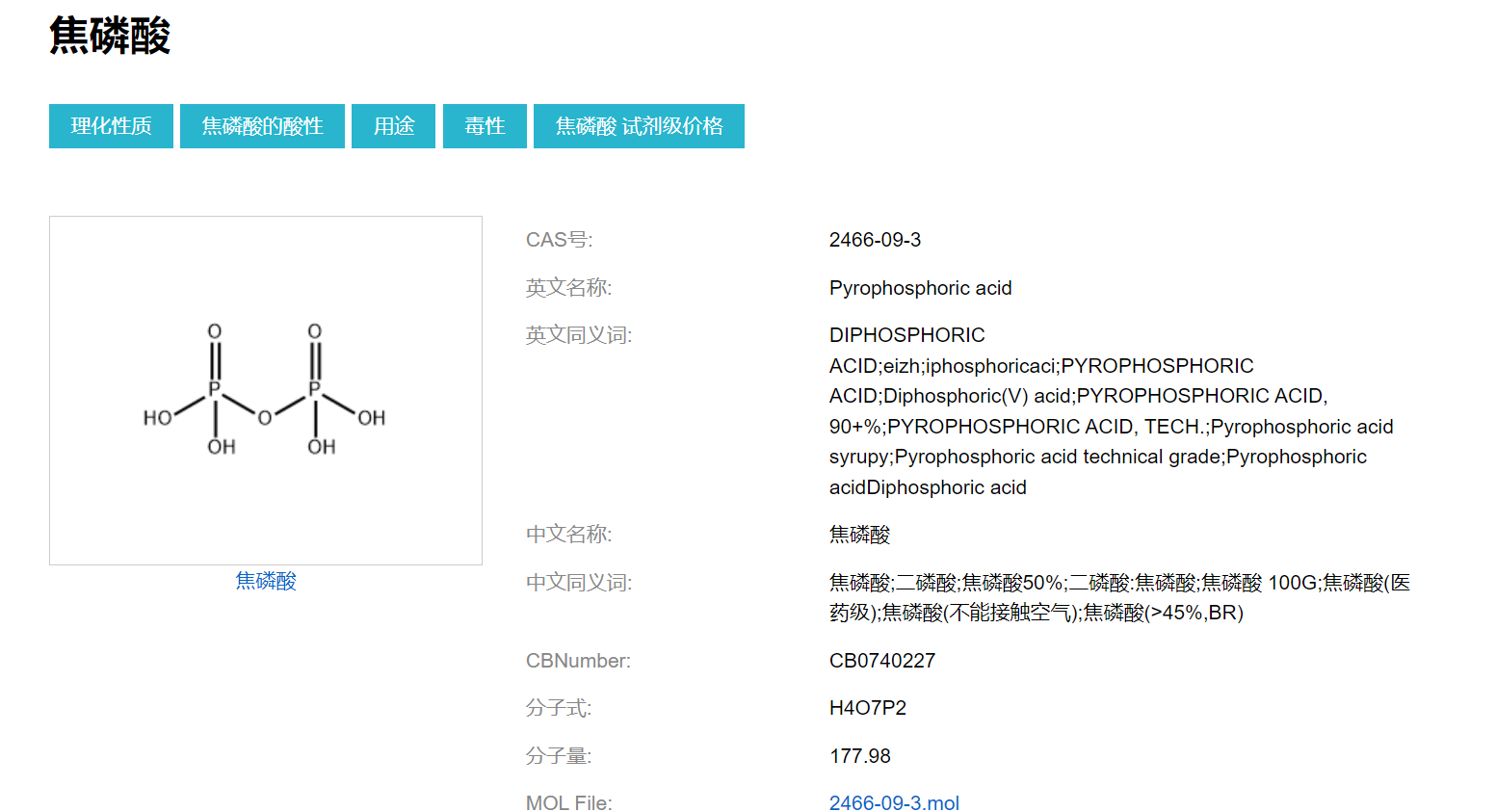Click the 英文同义词 field label
This screenshot has width=1496, height=812.
[x=578, y=335]
